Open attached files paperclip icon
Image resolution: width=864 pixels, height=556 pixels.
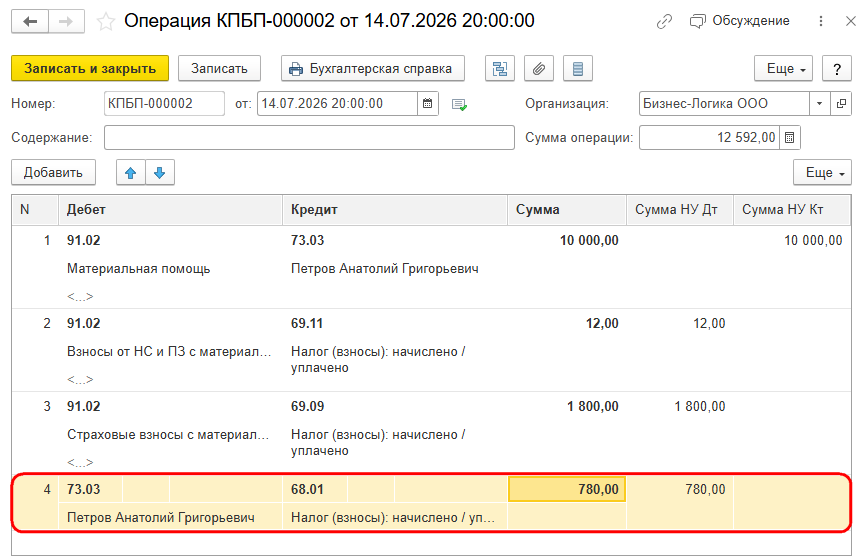(x=539, y=68)
